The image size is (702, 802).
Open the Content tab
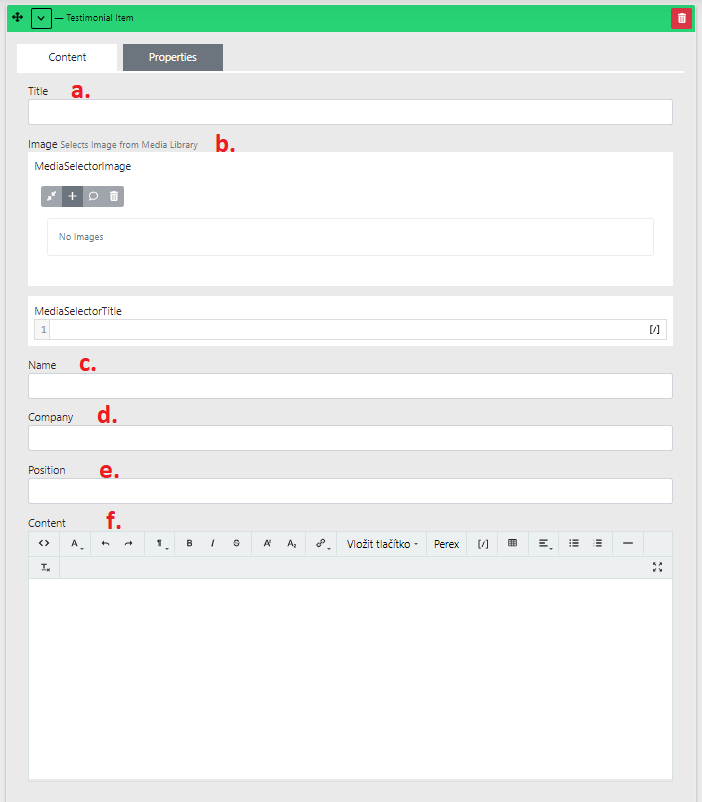(x=67, y=58)
